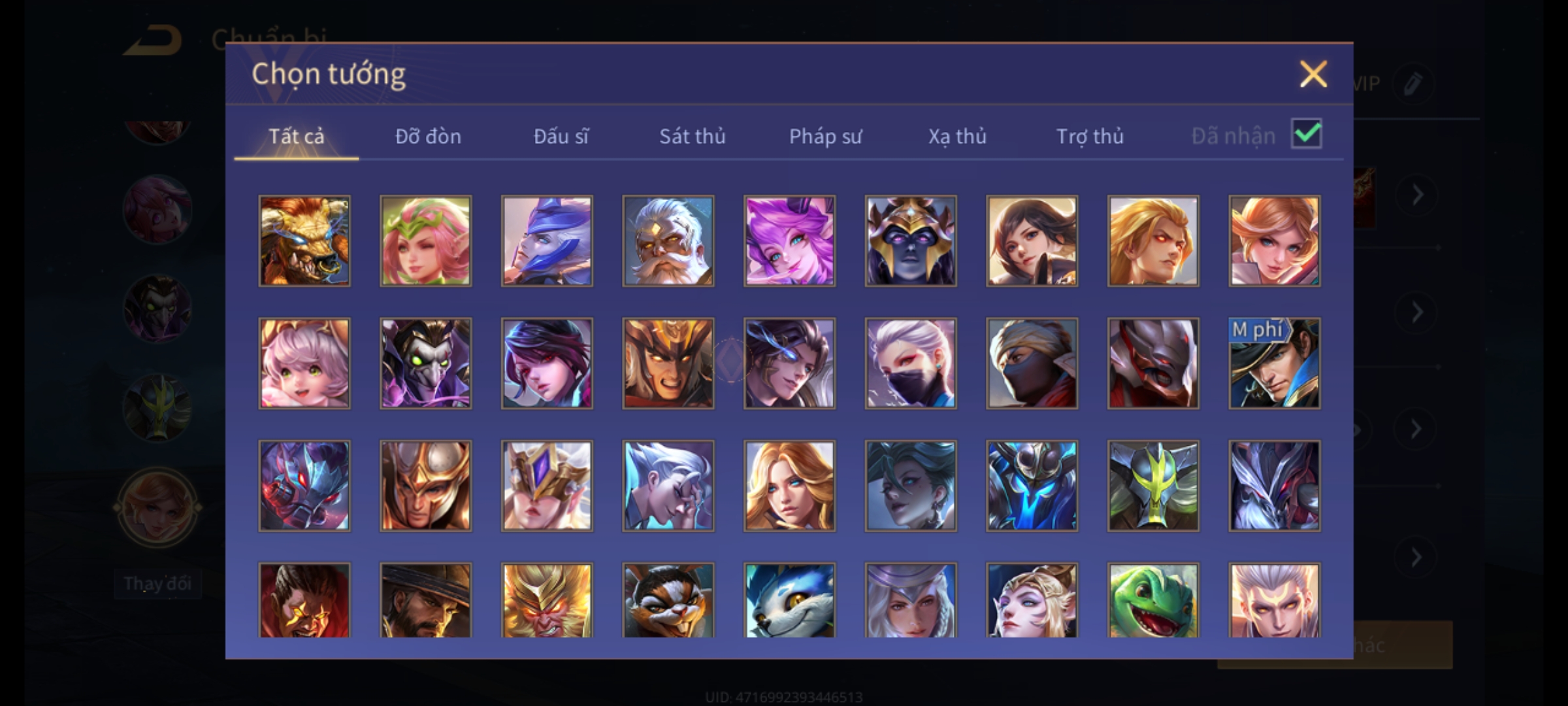Select the golden bull hero portrait
Screen dimensions: 1568x706
(304, 241)
